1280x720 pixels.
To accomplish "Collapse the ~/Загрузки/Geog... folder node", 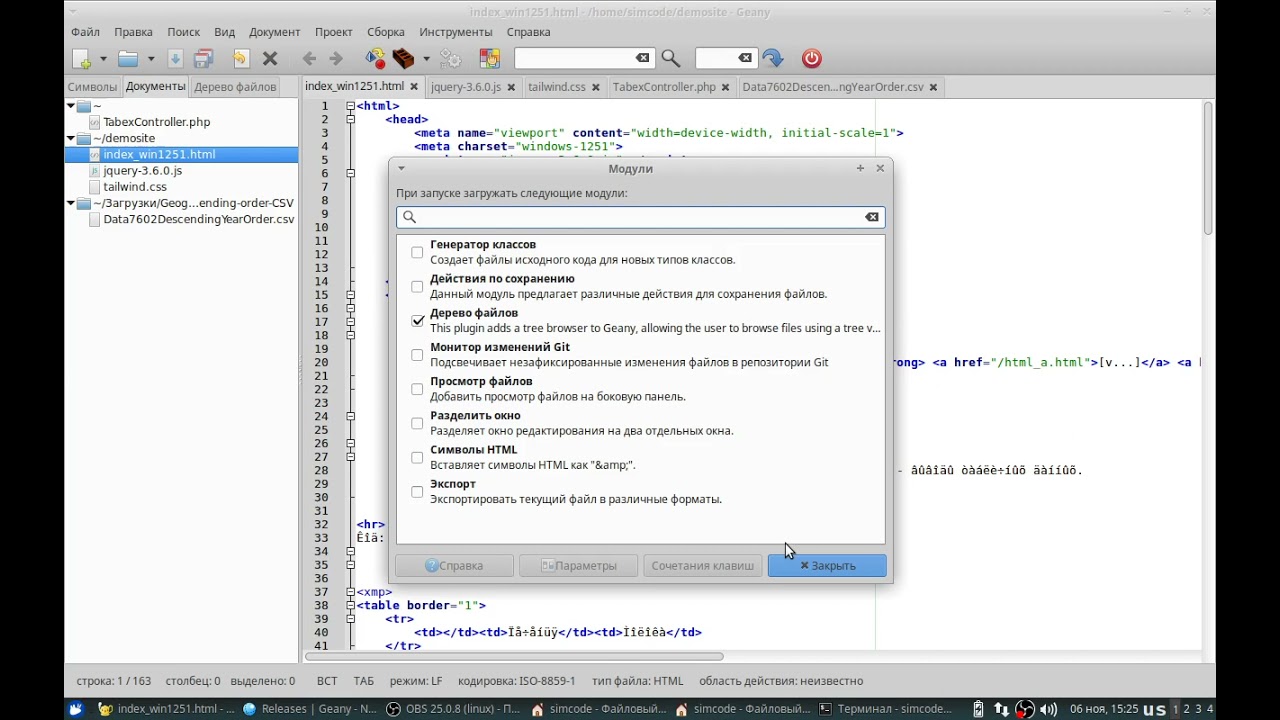I will click(x=71, y=203).
